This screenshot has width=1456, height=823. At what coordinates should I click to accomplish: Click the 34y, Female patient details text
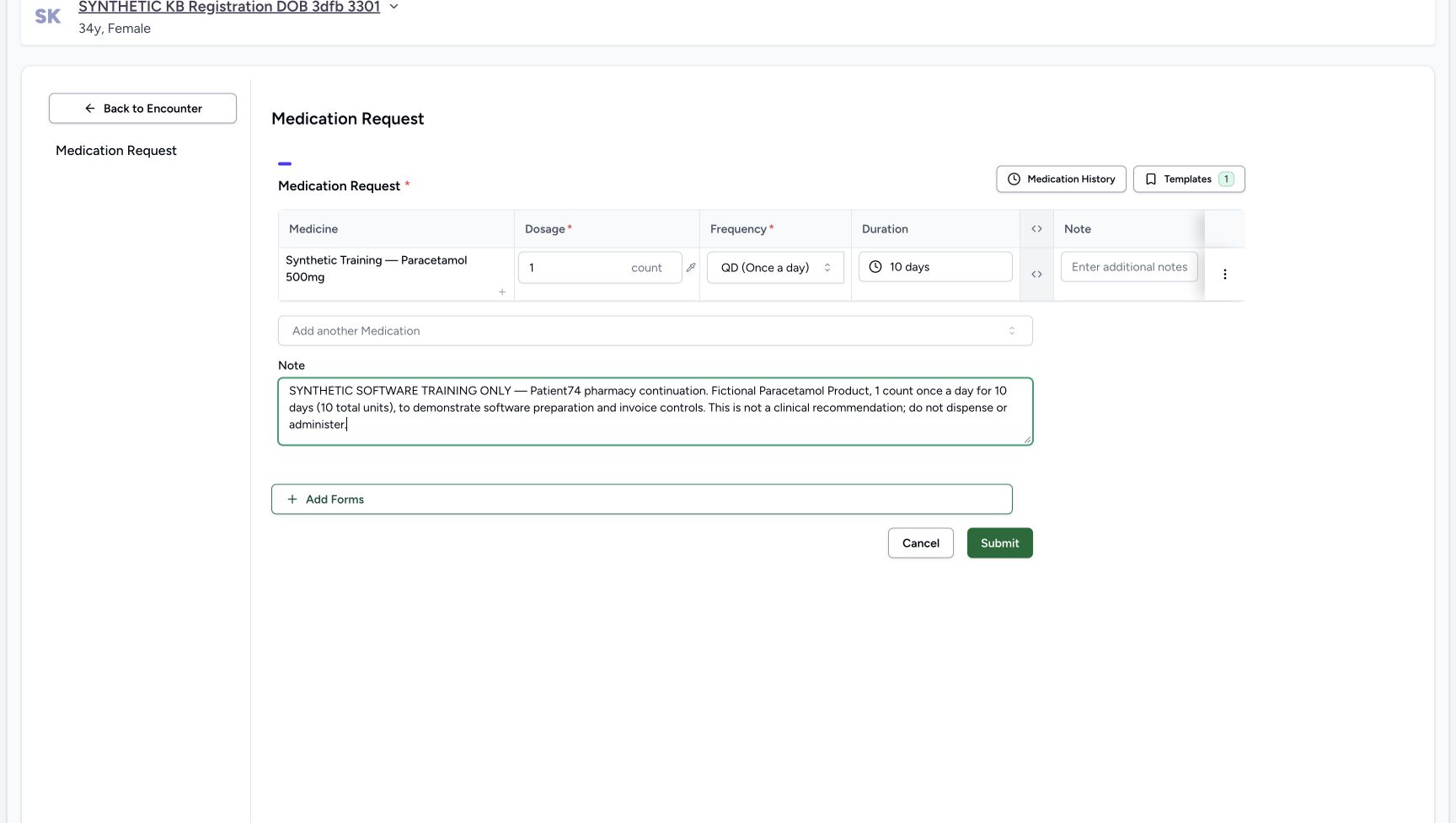coord(115,29)
